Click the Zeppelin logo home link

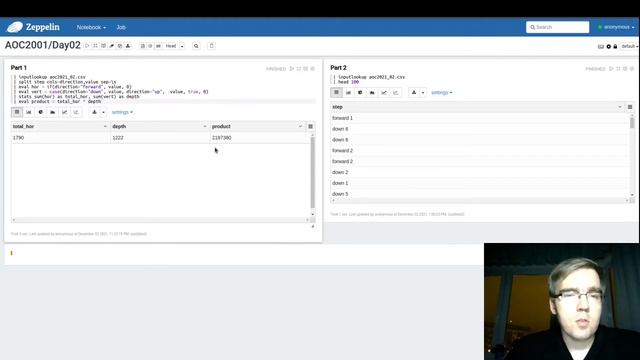(33, 27)
